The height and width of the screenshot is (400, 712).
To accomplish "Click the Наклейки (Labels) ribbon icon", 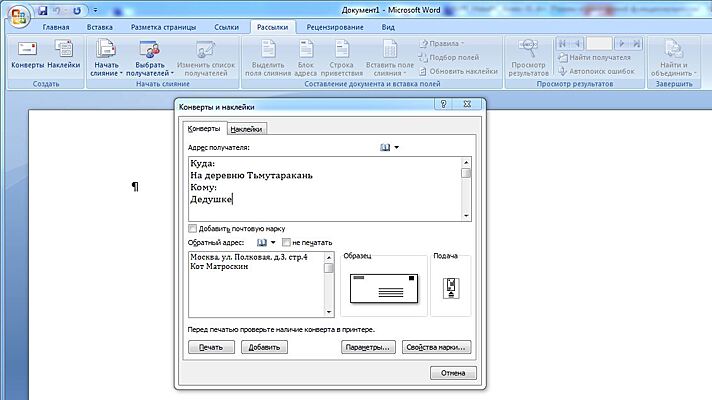I will [x=64, y=54].
